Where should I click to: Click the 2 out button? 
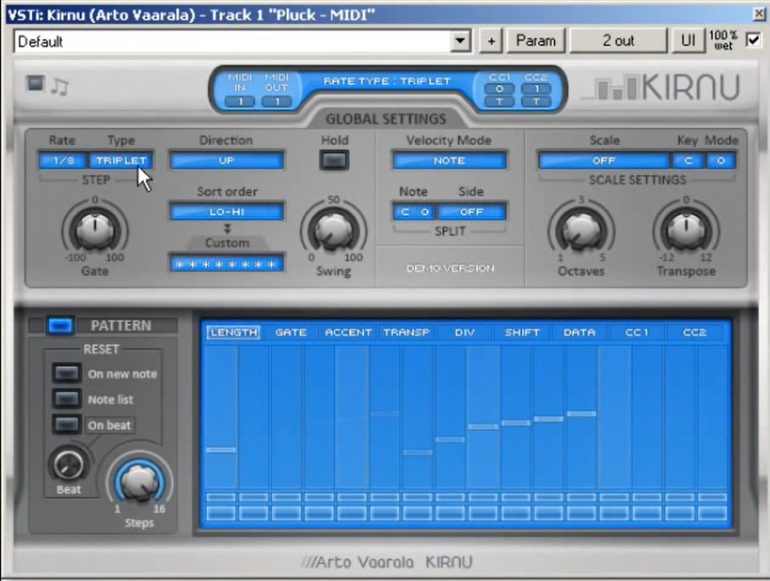coord(617,41)
